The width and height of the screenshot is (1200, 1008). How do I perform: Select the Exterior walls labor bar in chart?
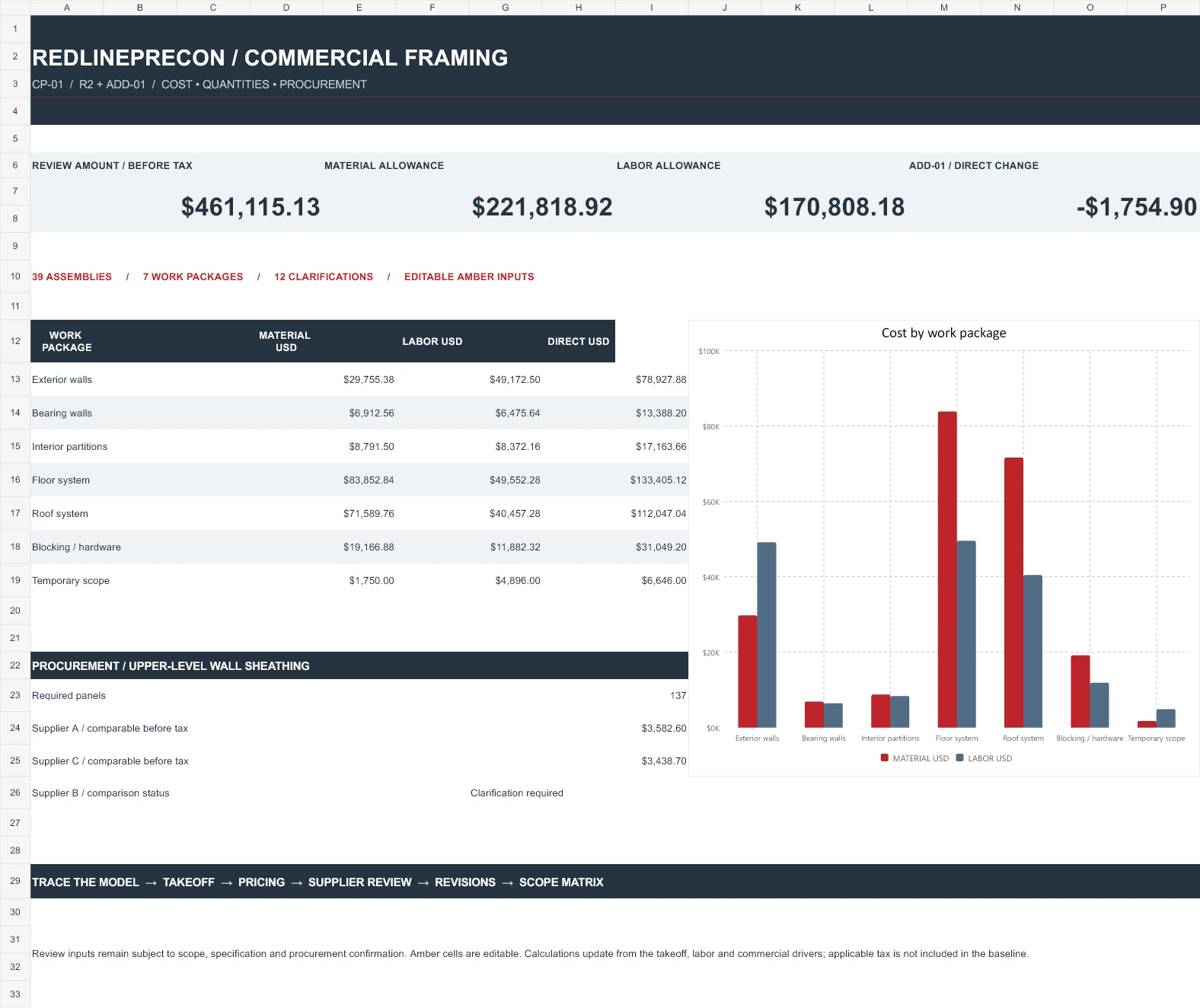pyautogui.click(x=767, y=635)
